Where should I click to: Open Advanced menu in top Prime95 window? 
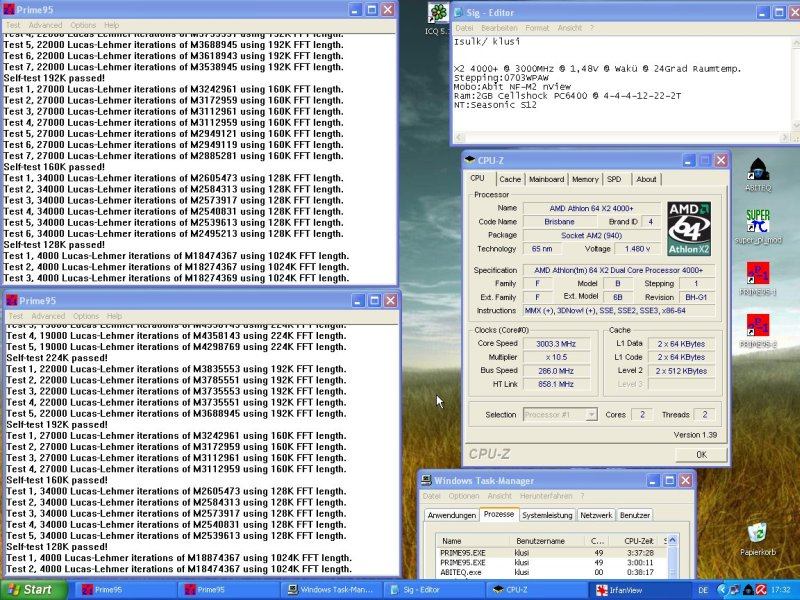45,25
